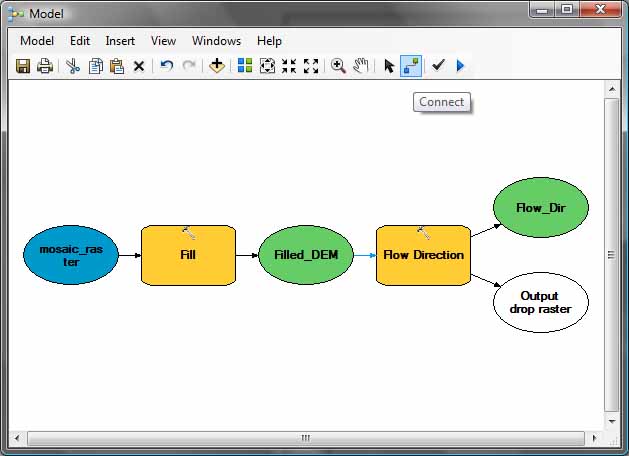Select the Fill tool element
The height and width of the screenshot is (456, 629).
[188, 255]
